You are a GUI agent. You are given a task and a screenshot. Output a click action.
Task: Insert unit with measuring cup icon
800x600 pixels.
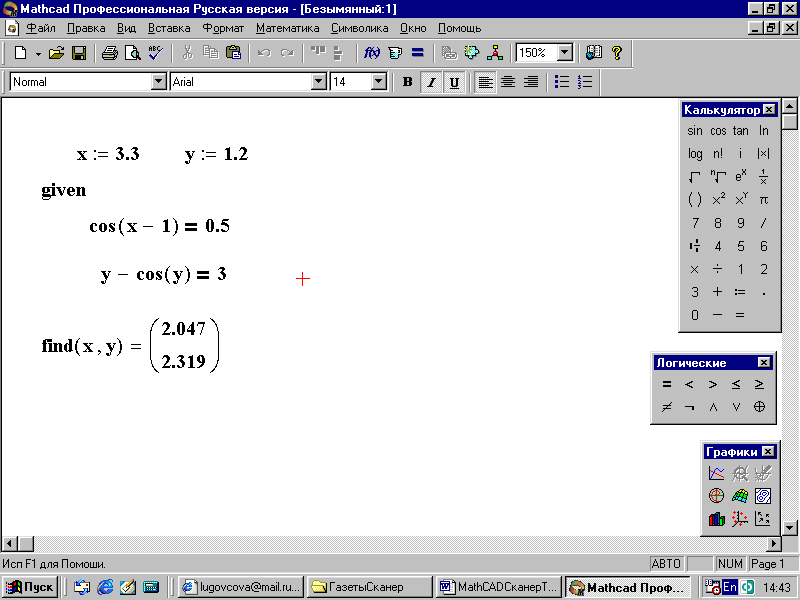394,53
